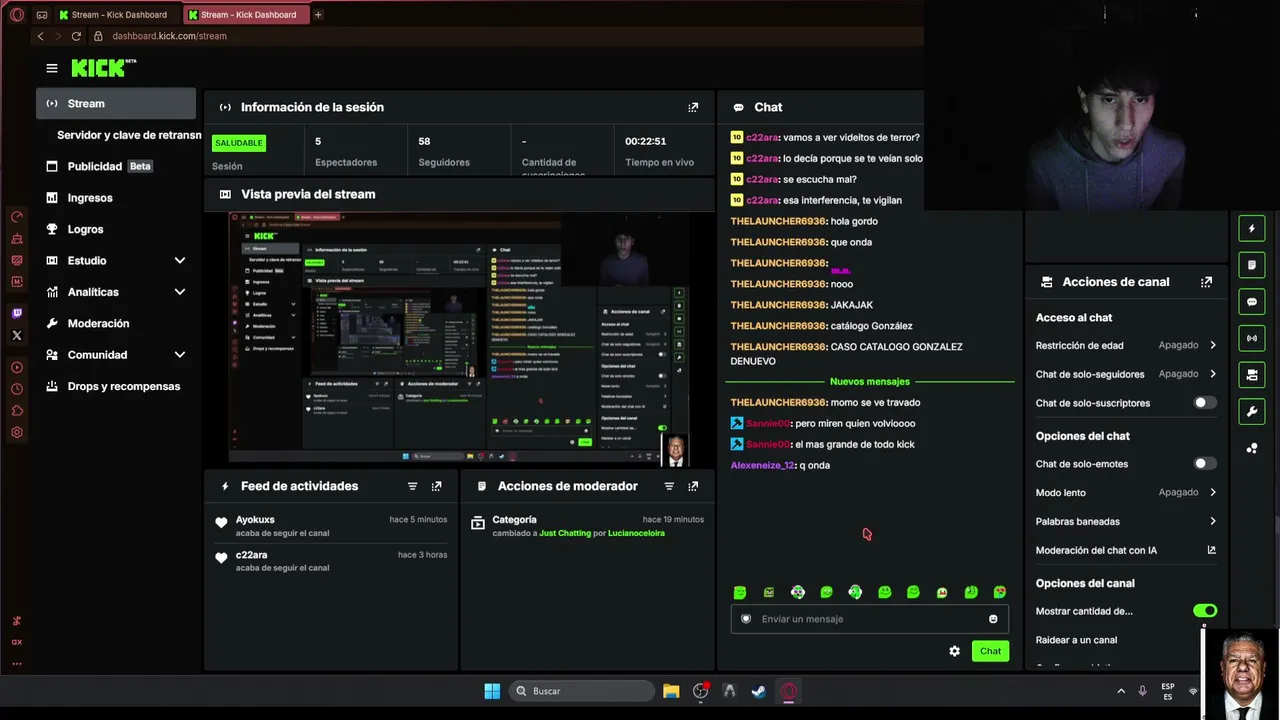This screenshot has height=720, width=1280.
Task: Click the SALUDABLE session status badge
Action: (239, 143)
